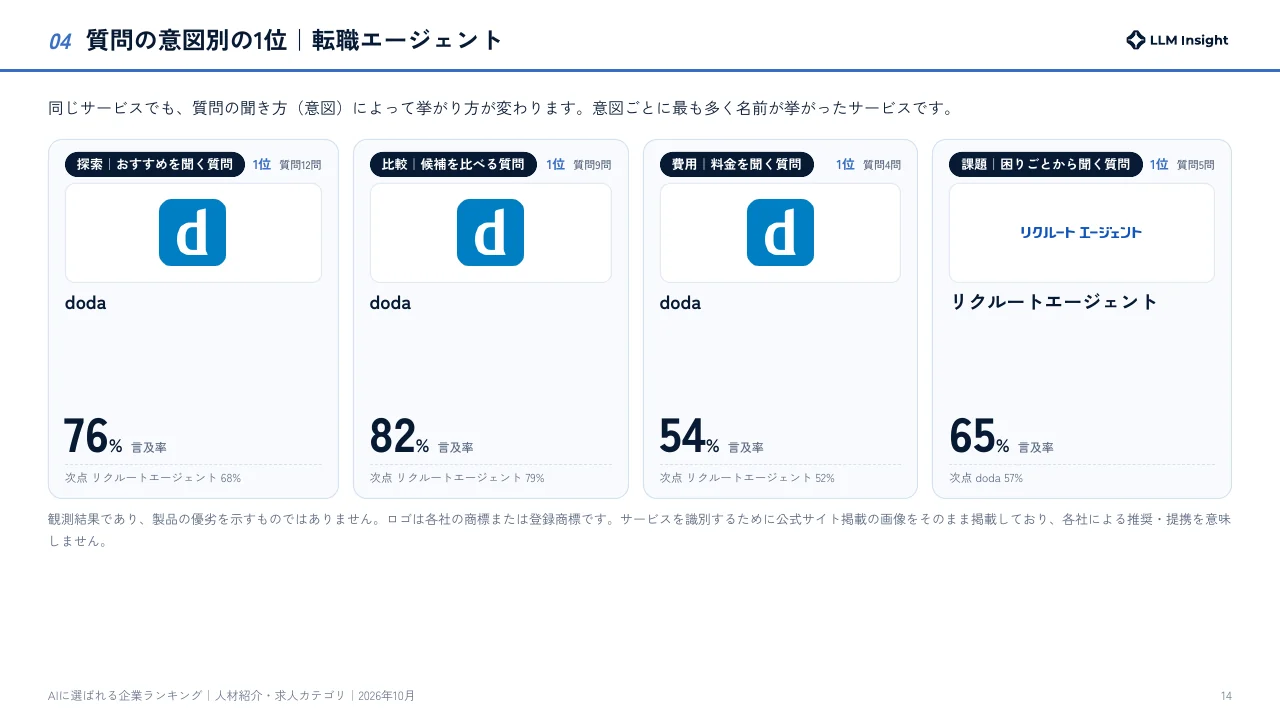Click the LLM Insight logo icon
Image resolution: width=1280 pixels, height=720 pixels.
point(1135,40)
